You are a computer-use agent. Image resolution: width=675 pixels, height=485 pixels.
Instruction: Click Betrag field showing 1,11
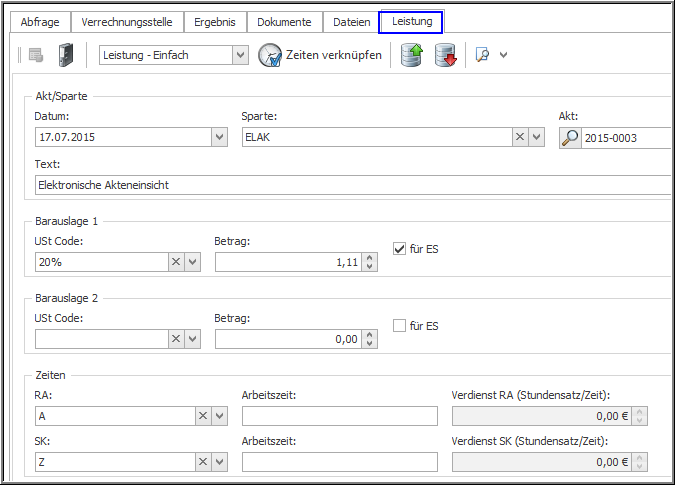pos(289,262)
